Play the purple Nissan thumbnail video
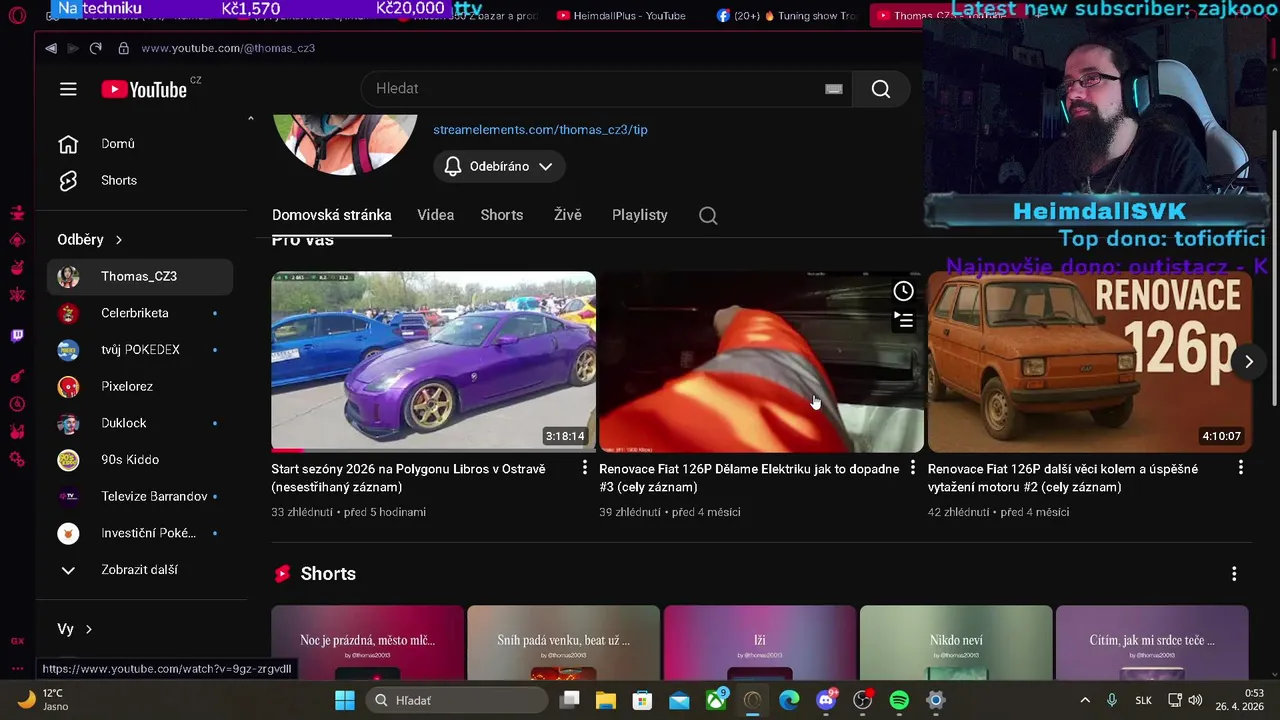This screenshot has width=1280, height=720. click(x=433, y=362)
